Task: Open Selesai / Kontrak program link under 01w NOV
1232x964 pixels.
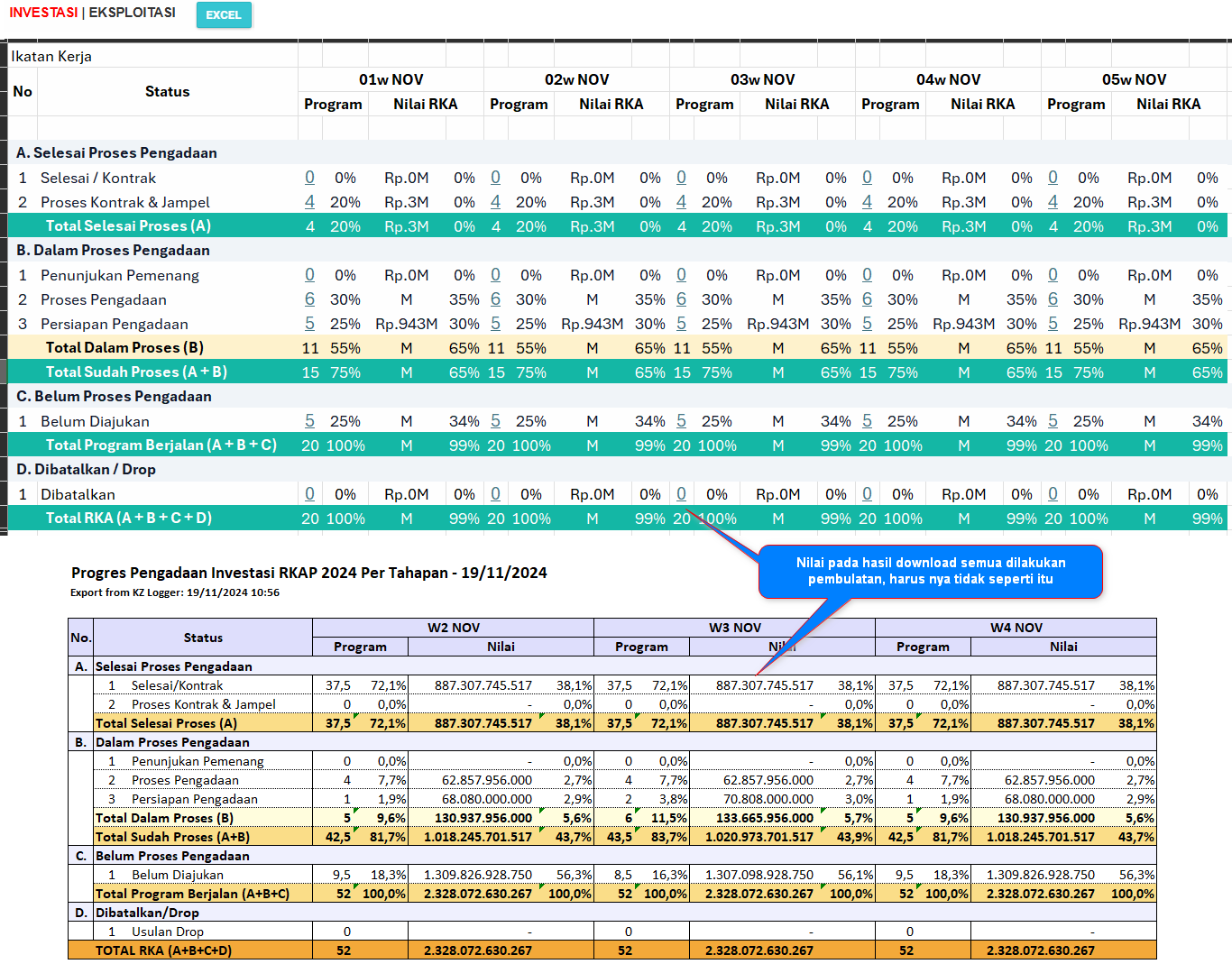Action: pyautogui.click(x=309, y=178)
